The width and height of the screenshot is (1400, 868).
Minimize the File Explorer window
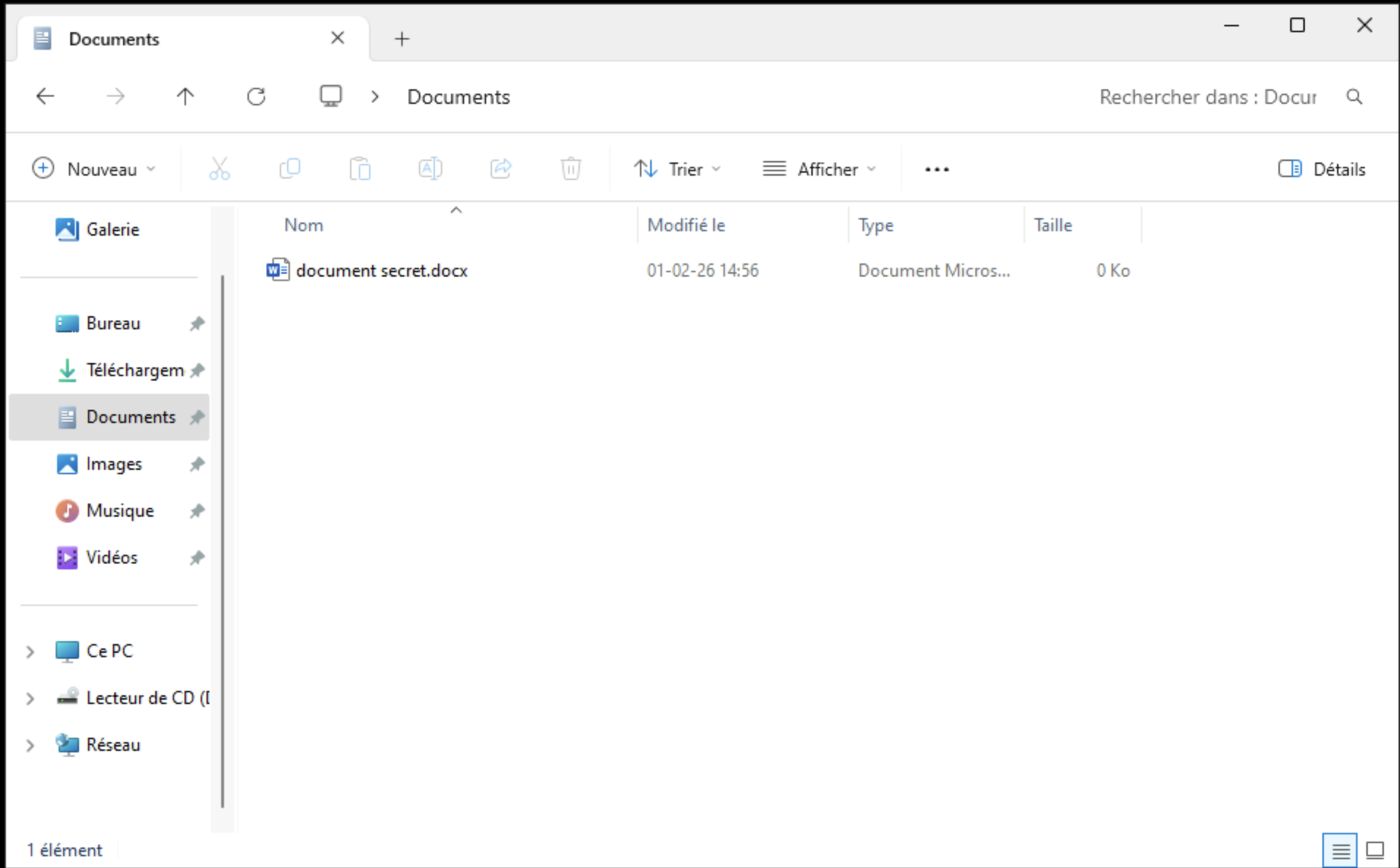coord(1232,26)
